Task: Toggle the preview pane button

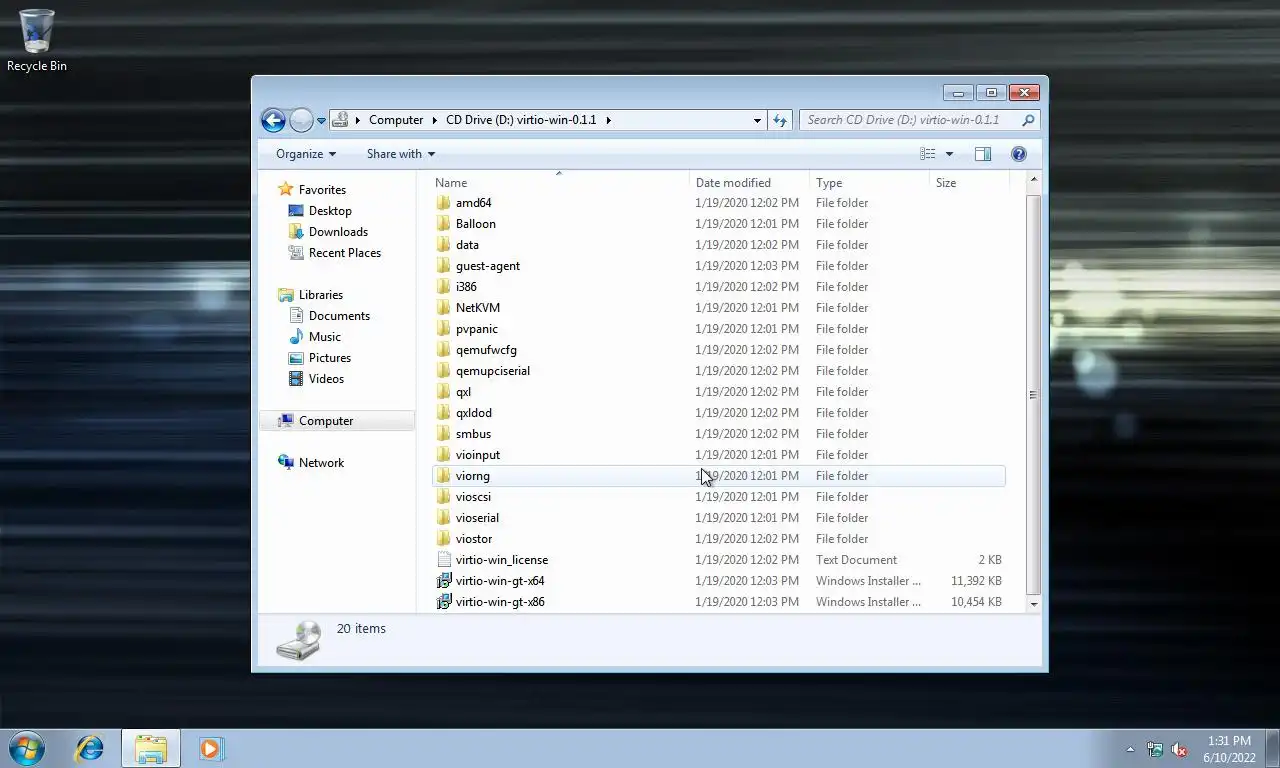Action: (983, 154)
